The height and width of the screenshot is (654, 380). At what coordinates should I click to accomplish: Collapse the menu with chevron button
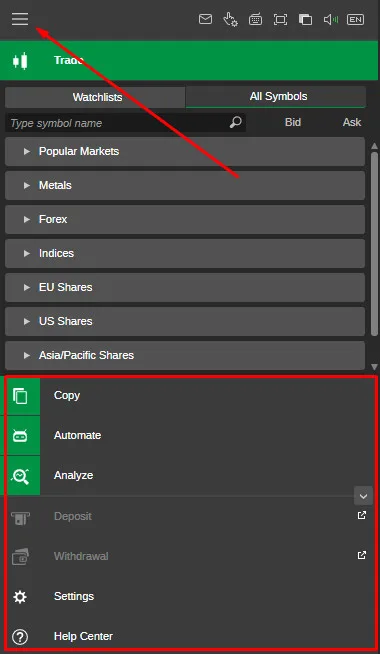click(x=363, y=496)
